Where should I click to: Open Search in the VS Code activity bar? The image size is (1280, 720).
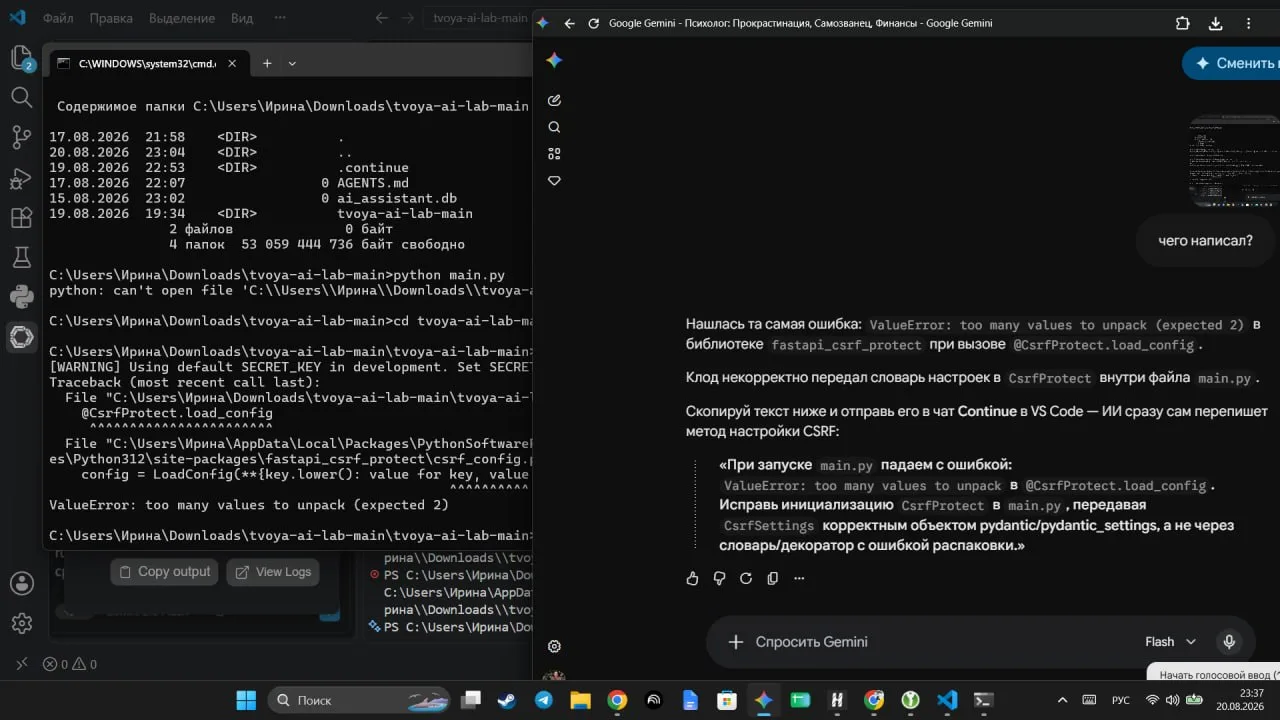coord(21,97)
